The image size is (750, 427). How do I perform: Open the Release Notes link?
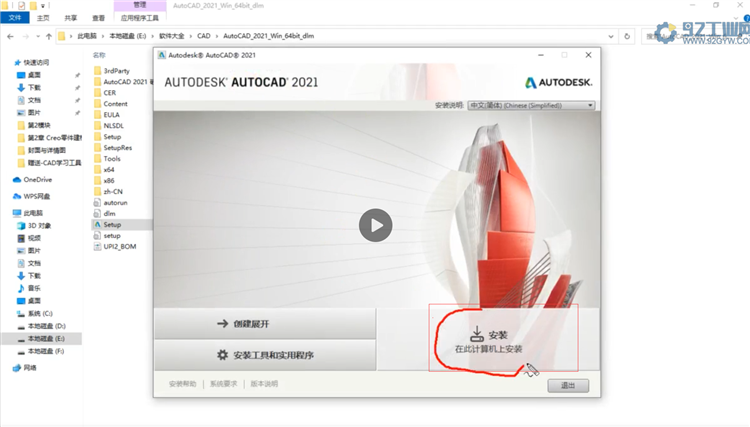pyautogui.click(x=264, y=383)
